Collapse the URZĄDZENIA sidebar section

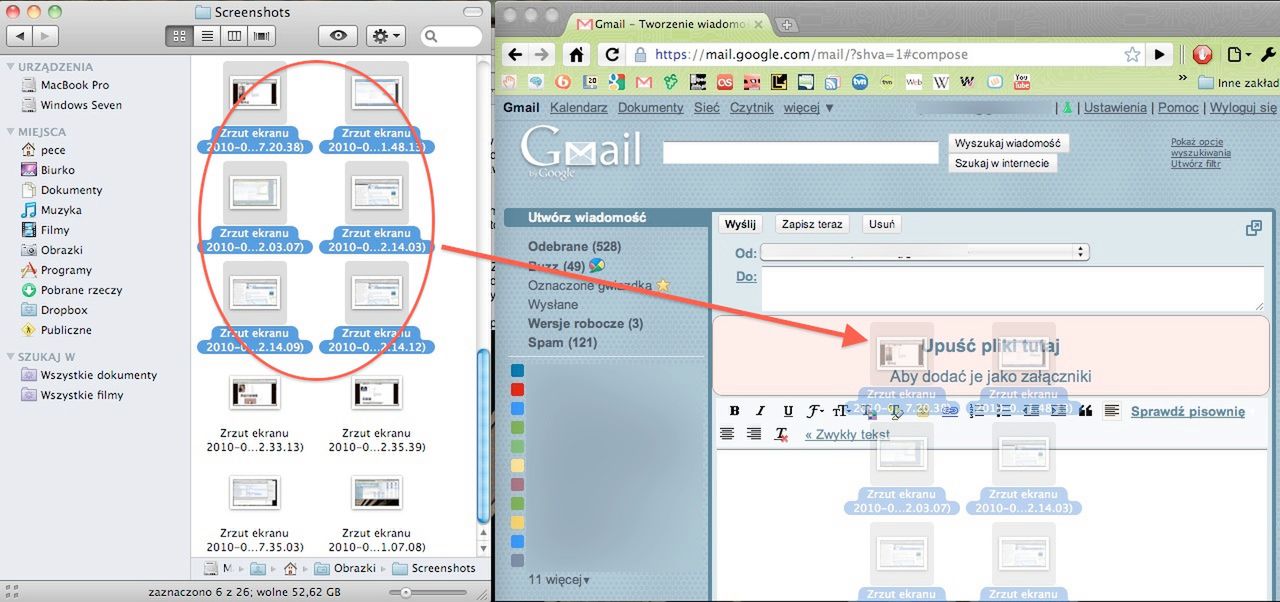coord(10,67)
